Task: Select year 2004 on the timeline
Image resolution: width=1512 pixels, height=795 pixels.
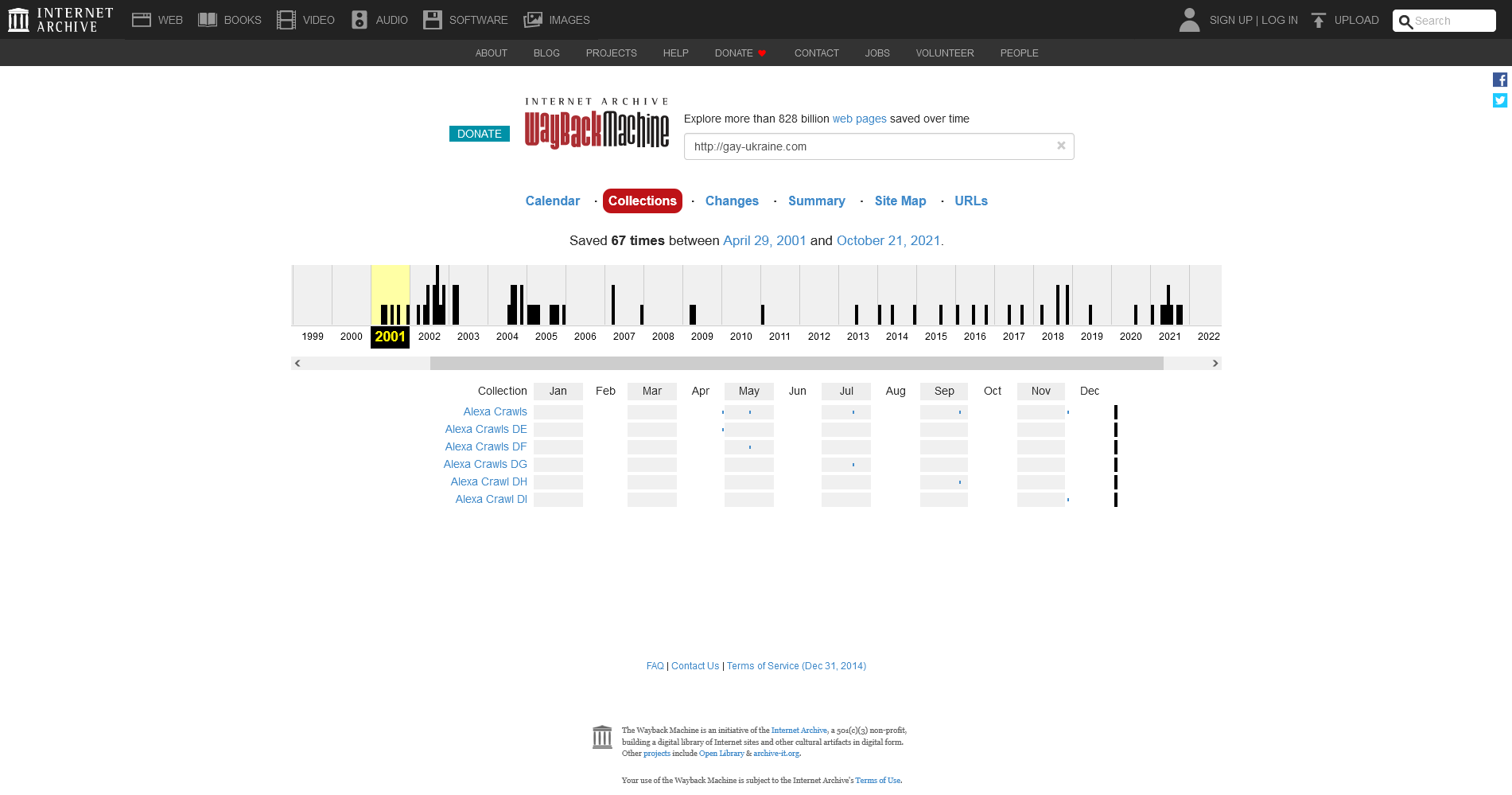Action: point(507,337)
